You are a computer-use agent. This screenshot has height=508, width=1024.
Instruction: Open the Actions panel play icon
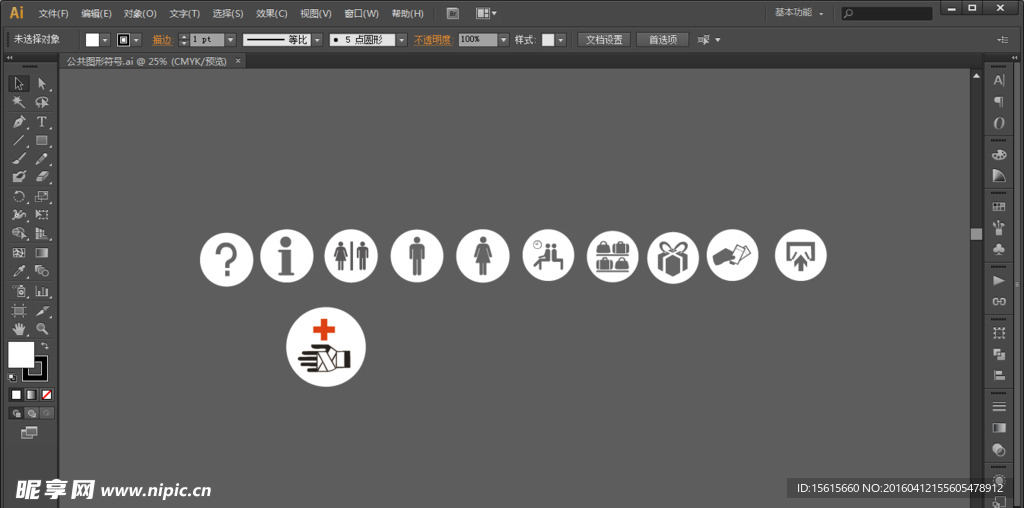(999, 281)
